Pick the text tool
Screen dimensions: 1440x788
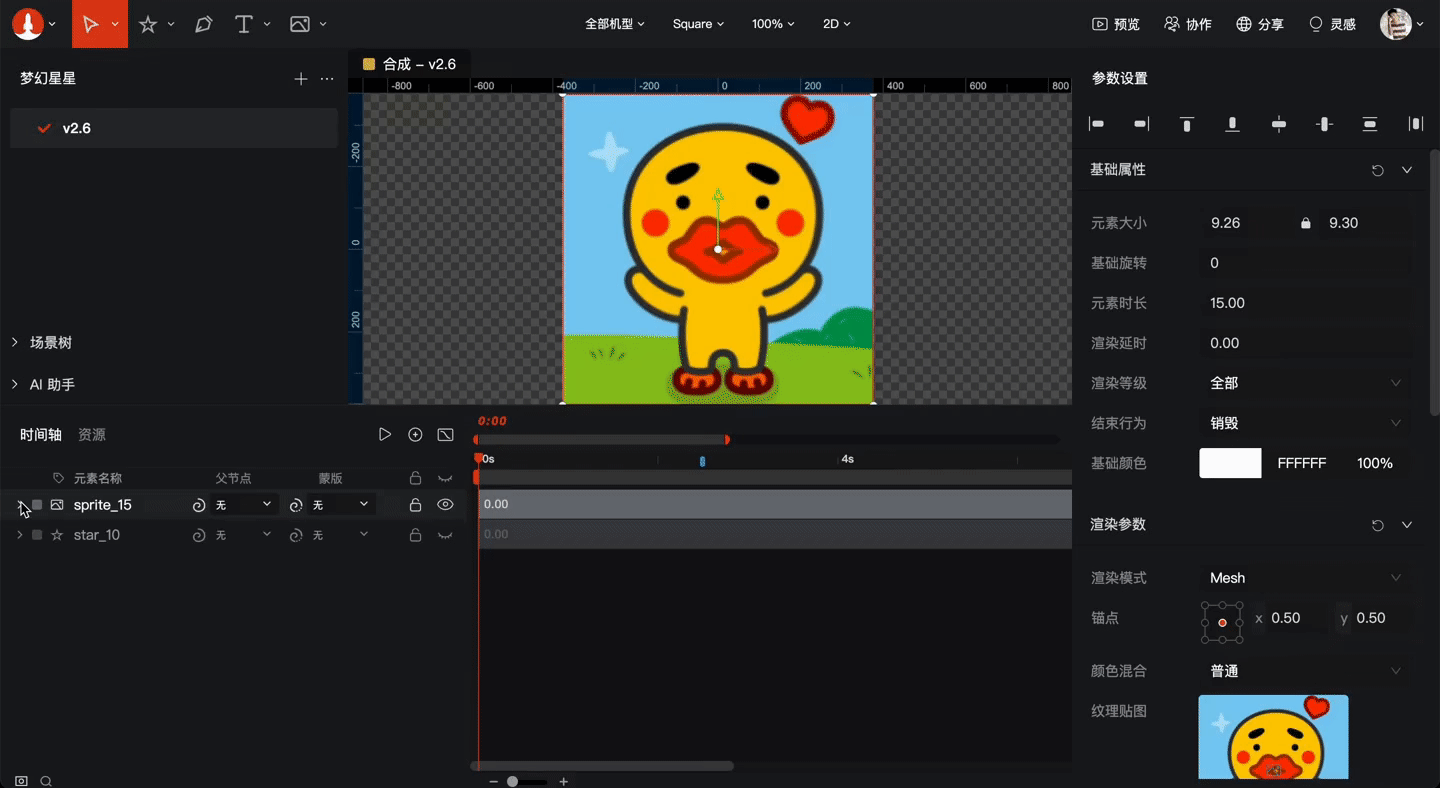(243, 24)
